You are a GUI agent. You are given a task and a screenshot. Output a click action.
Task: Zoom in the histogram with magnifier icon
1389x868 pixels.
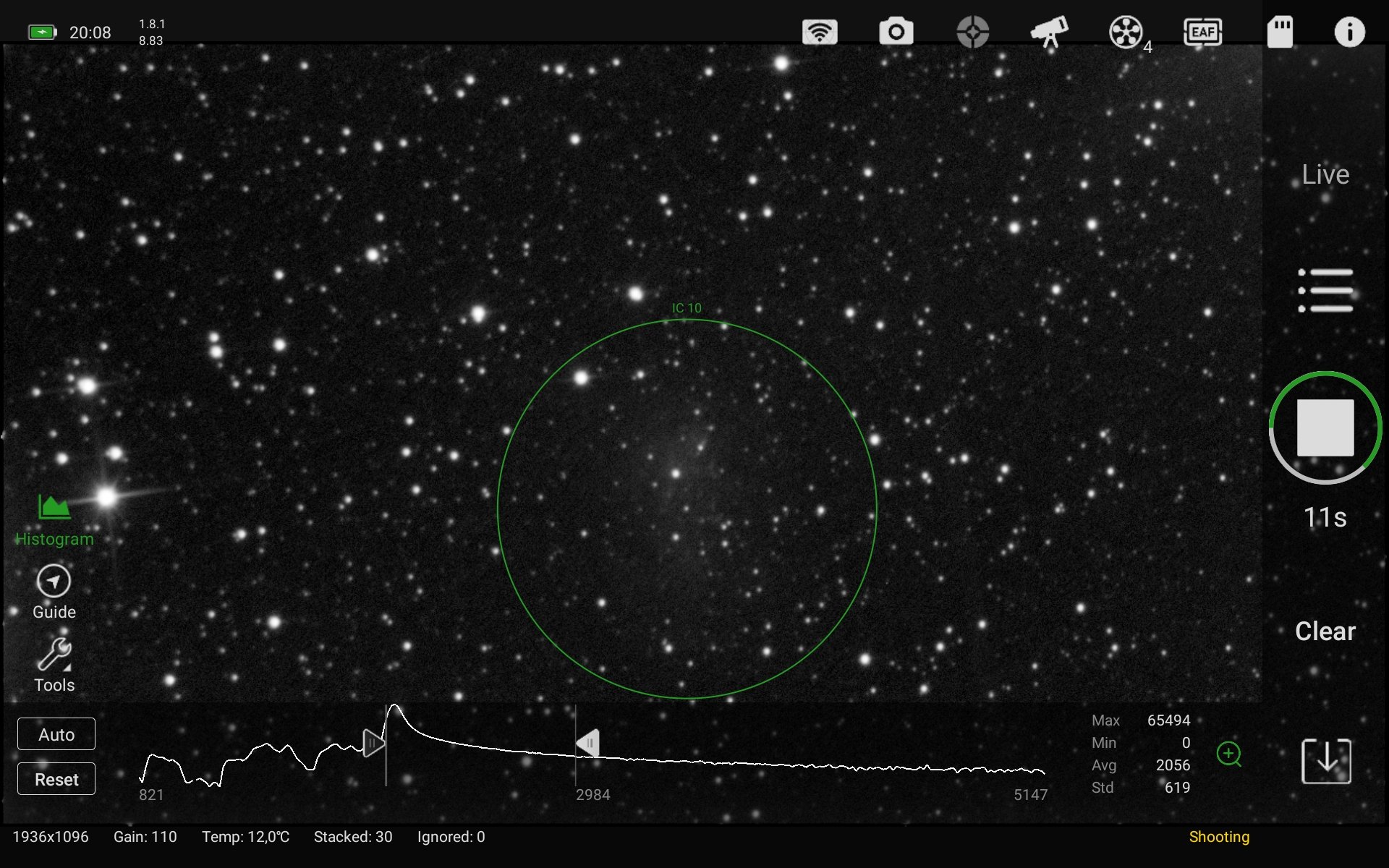coord(1229,754)
